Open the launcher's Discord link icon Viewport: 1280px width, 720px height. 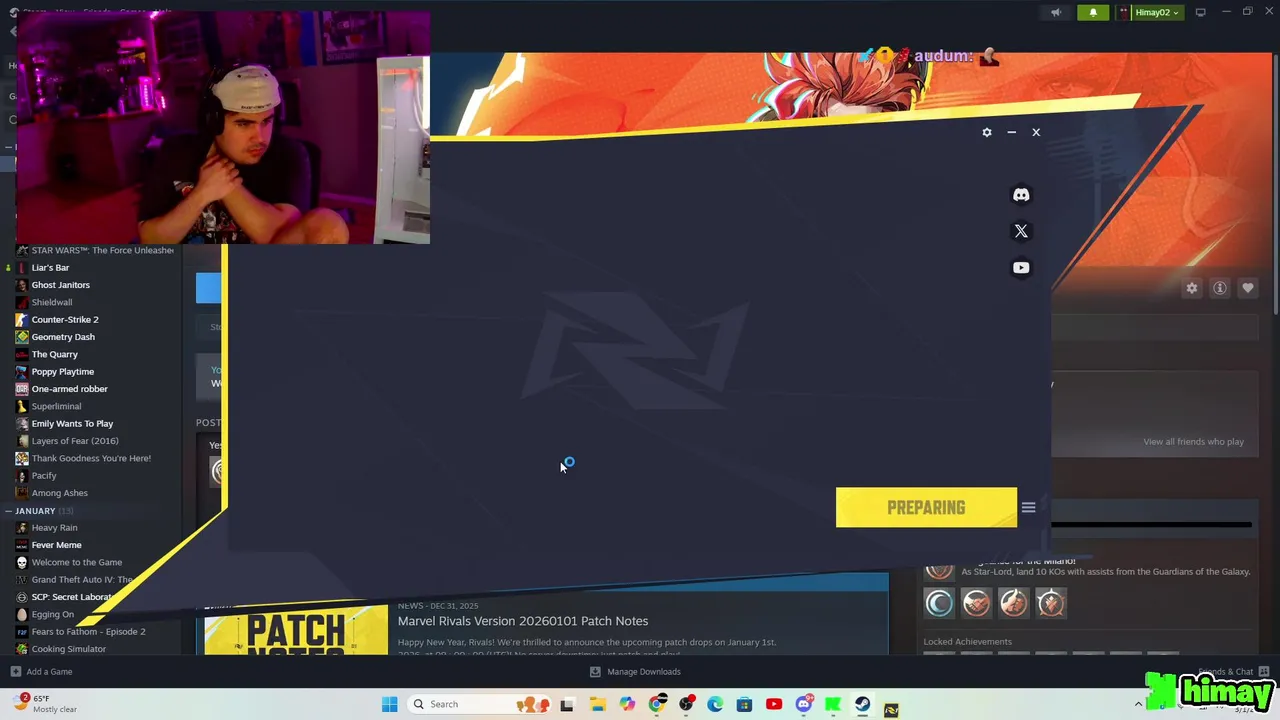click(1021, 195)
